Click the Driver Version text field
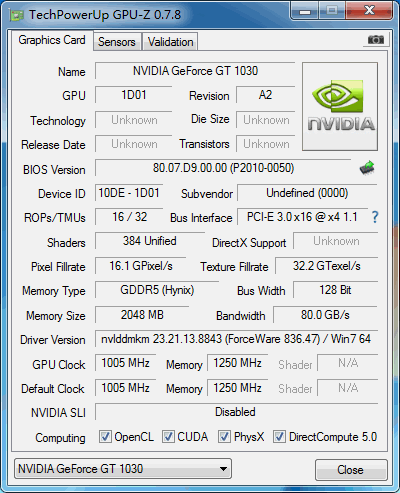 [236, 339]
